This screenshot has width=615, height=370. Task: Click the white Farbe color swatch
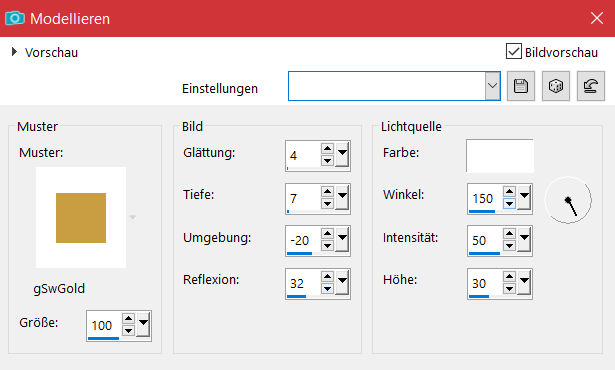click(500, 156)
